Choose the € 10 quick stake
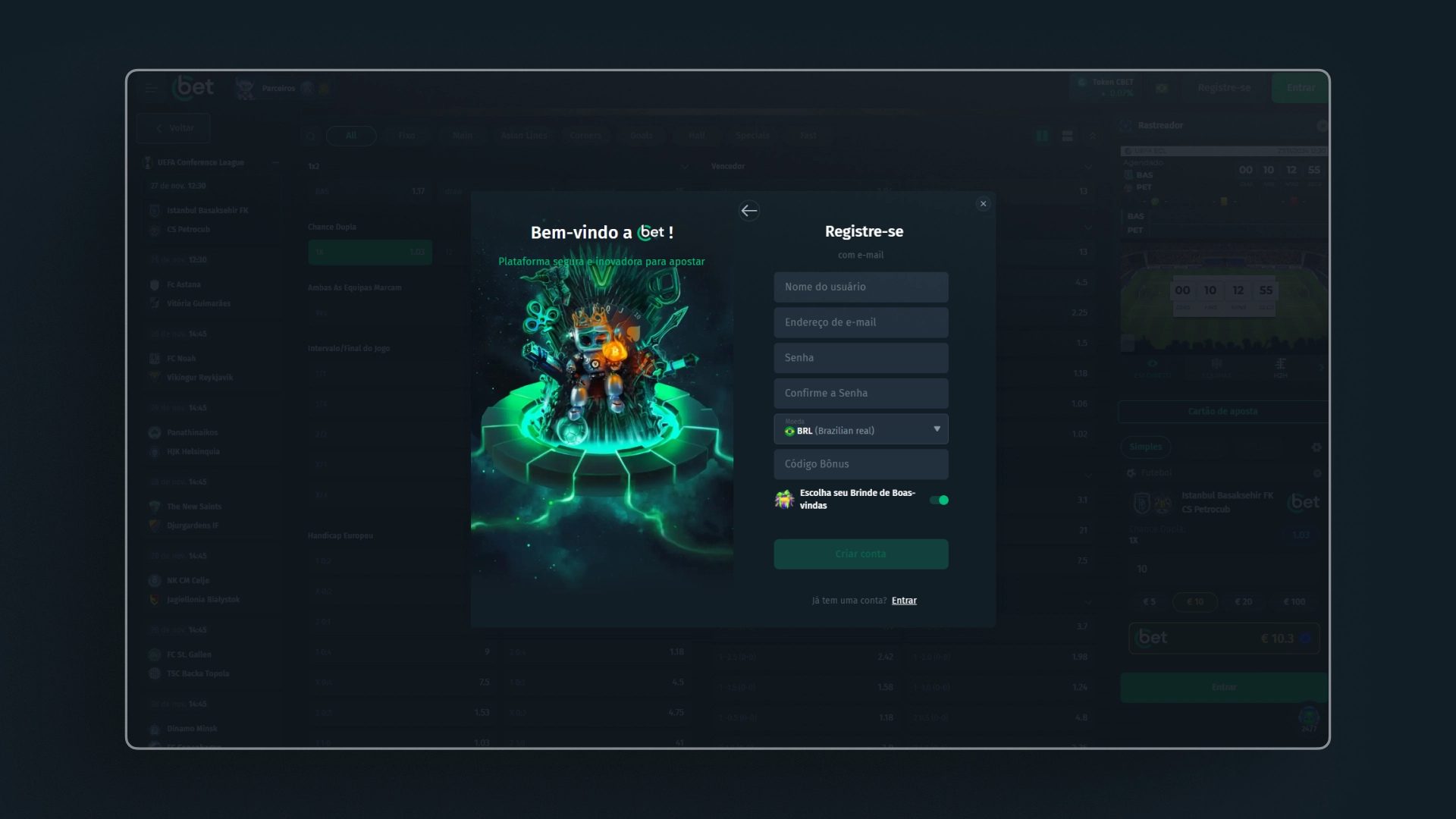The image size is (1456, 819). tap(1195, 602)
